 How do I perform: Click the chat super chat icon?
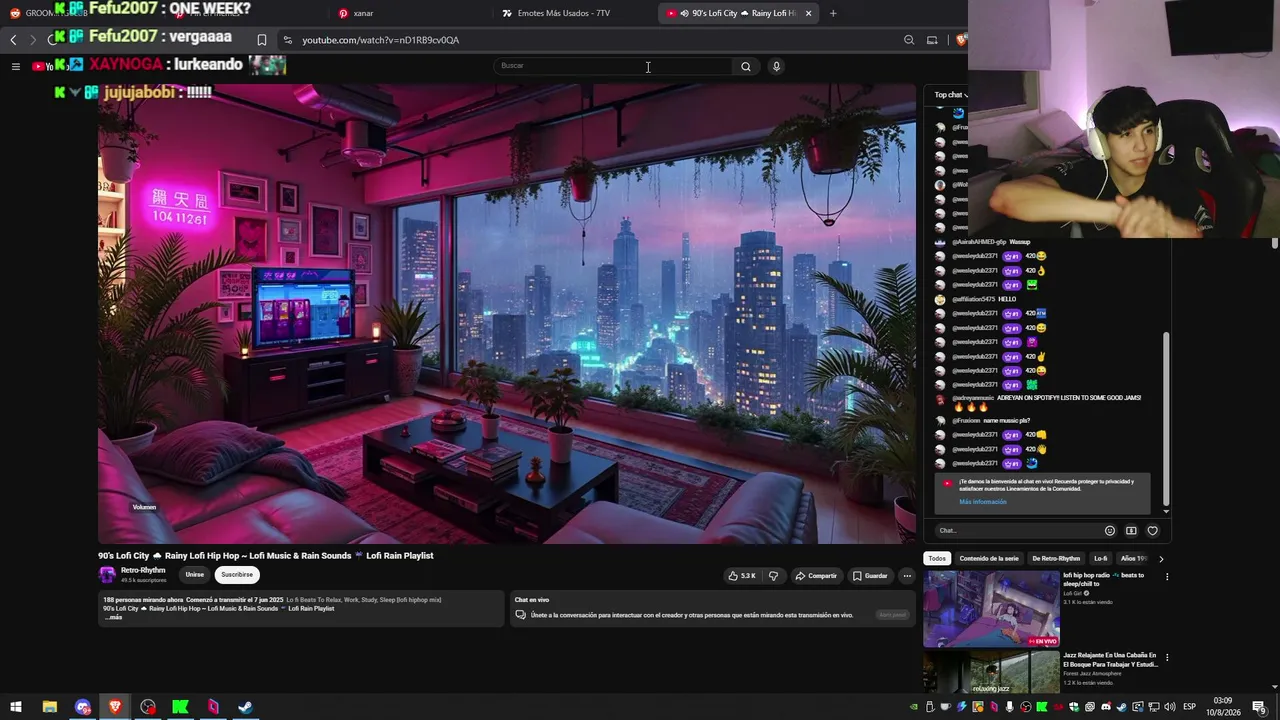[x=1131, y=531]
